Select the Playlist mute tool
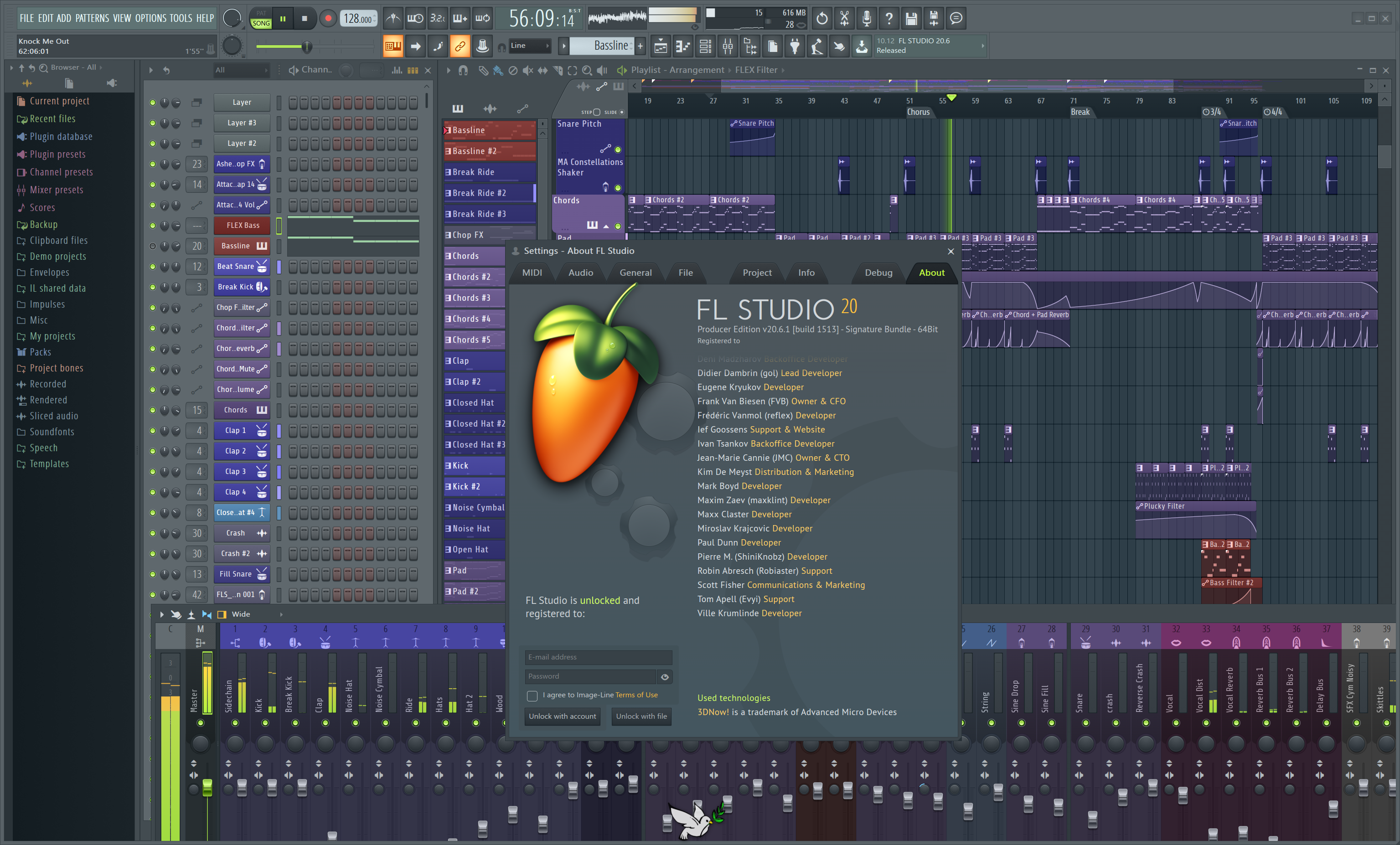This screenshot has height=845, width=1400. pos(528,70)
